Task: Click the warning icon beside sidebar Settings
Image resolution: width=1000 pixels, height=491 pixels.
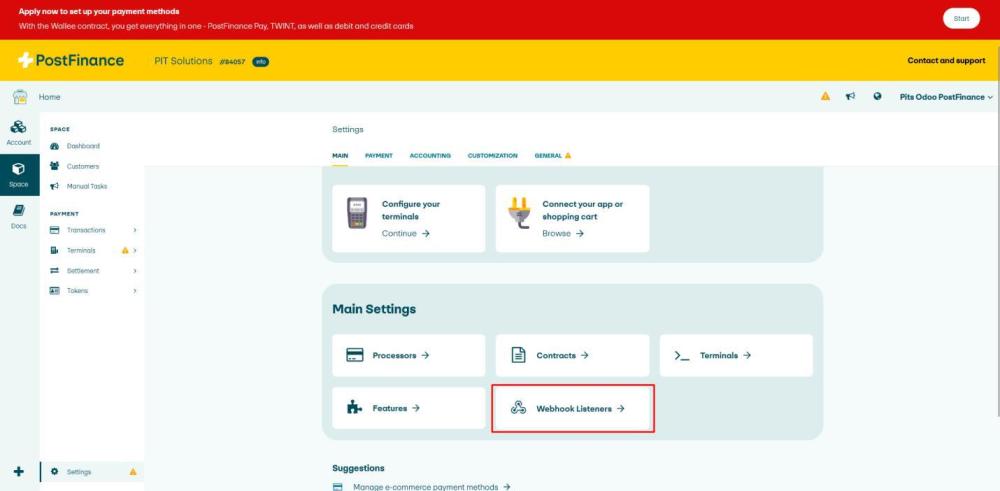Action: pos(133,472)
